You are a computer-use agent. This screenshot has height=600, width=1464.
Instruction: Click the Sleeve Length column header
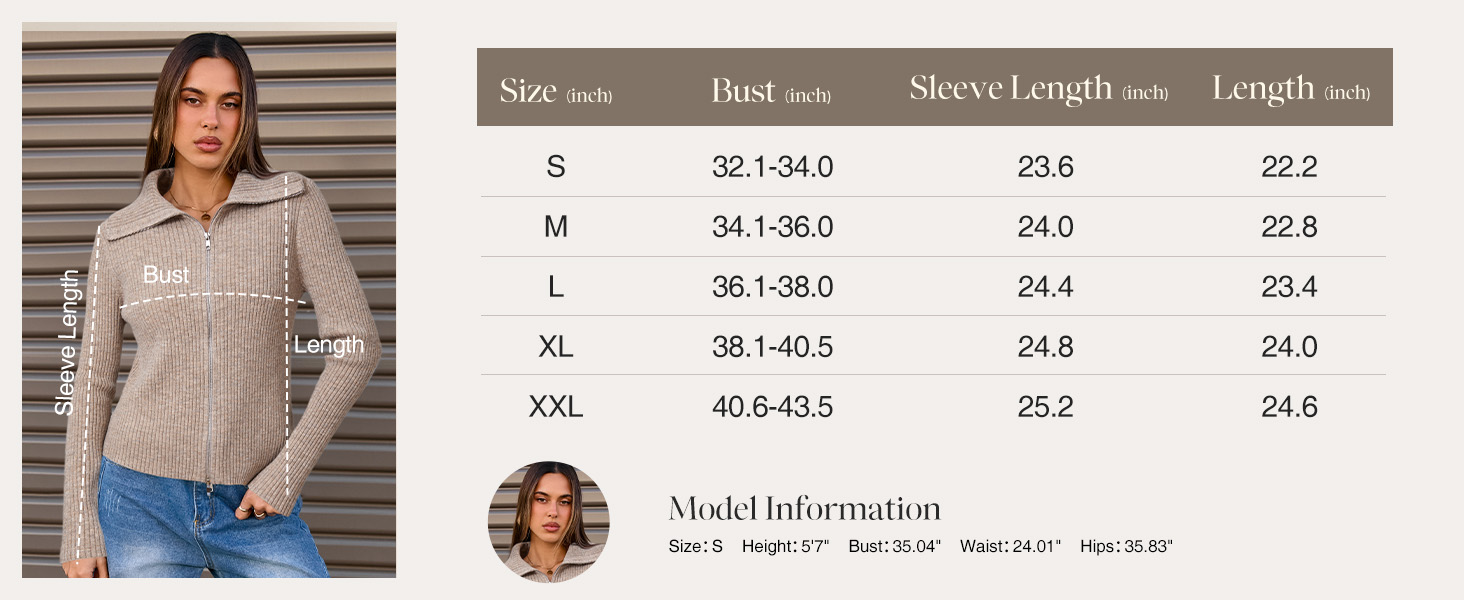(1038, 89)
